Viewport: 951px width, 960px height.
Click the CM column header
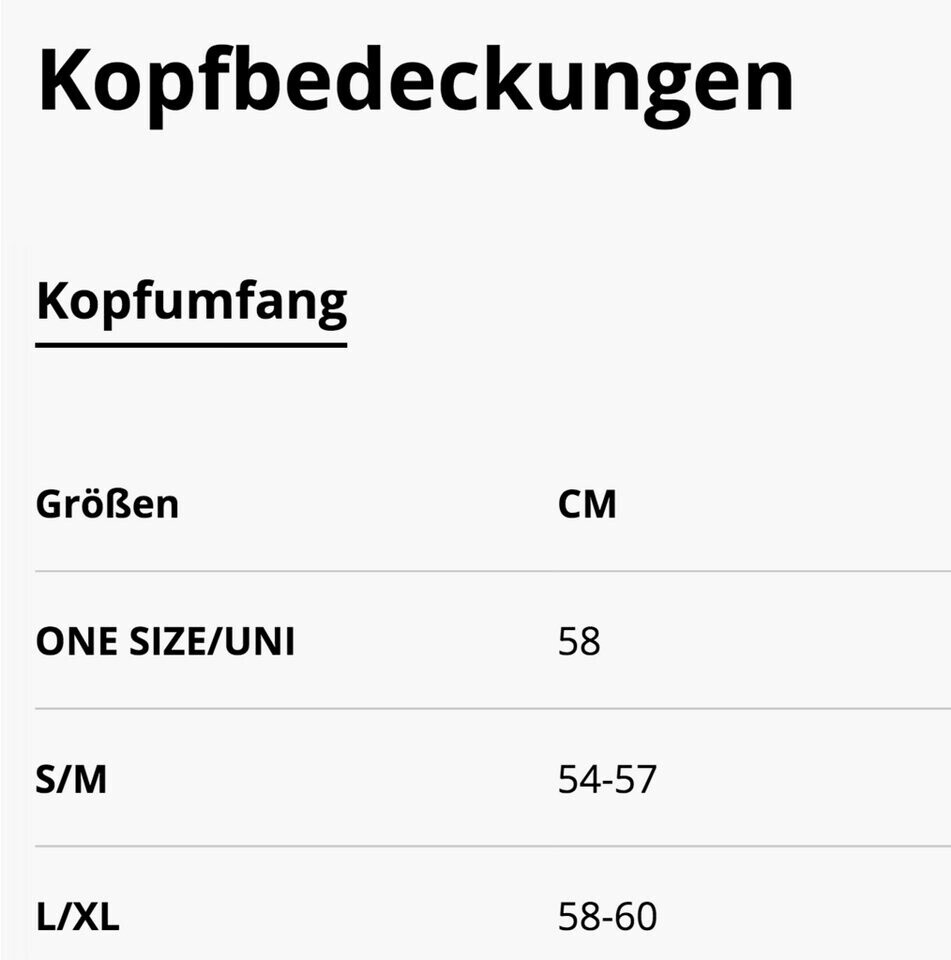pos(587,504)
